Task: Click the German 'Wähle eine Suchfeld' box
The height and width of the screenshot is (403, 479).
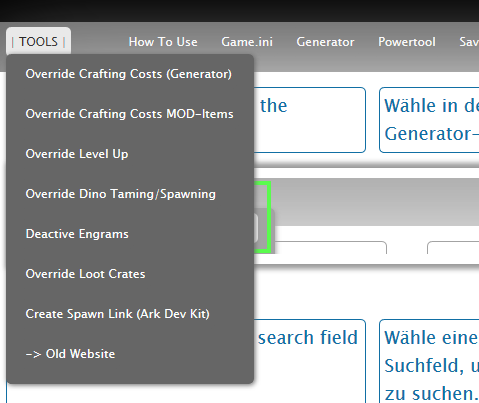Action: pos(429,361)
